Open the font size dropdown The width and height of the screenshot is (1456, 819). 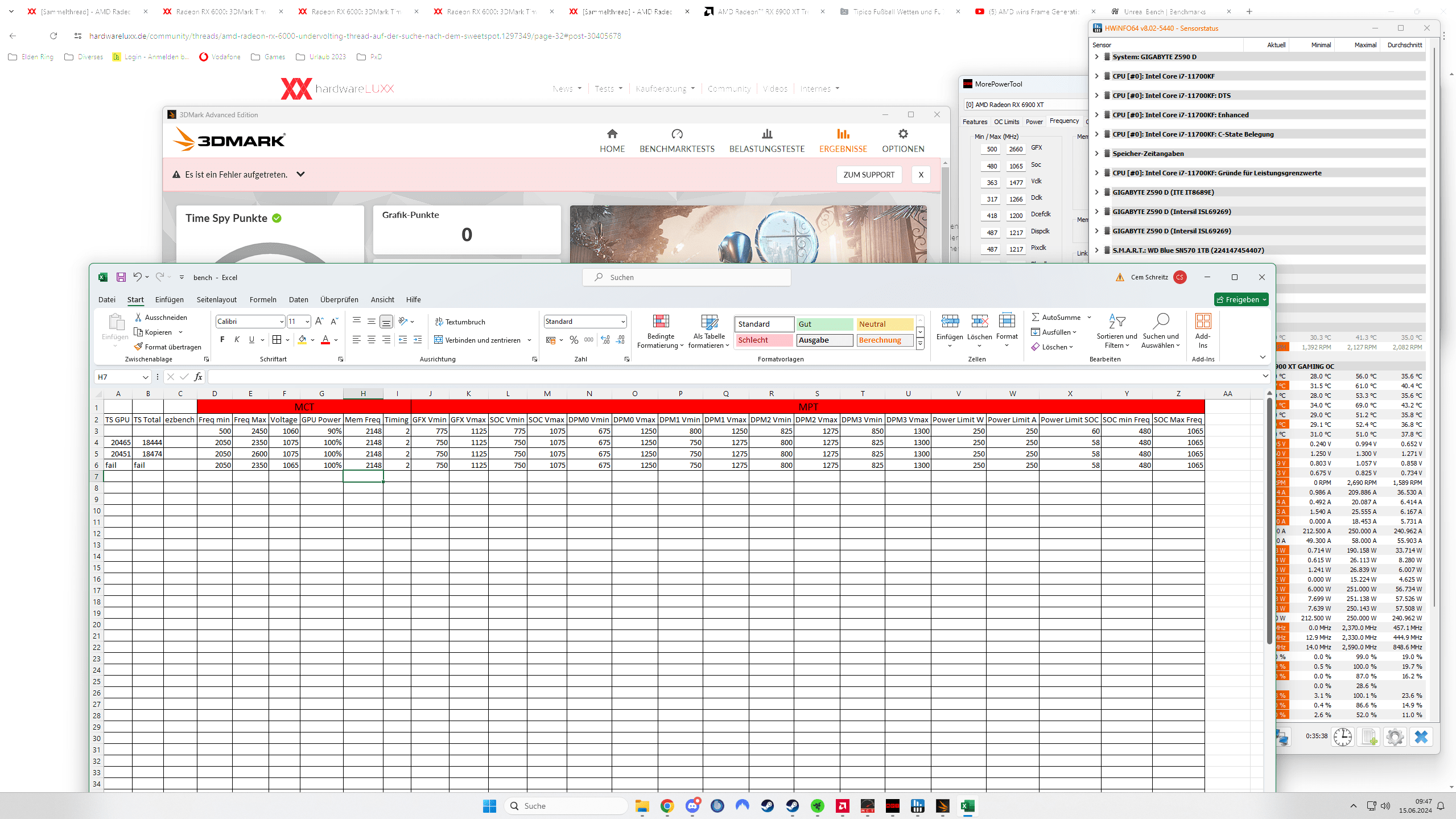click(x=307, y=322)
